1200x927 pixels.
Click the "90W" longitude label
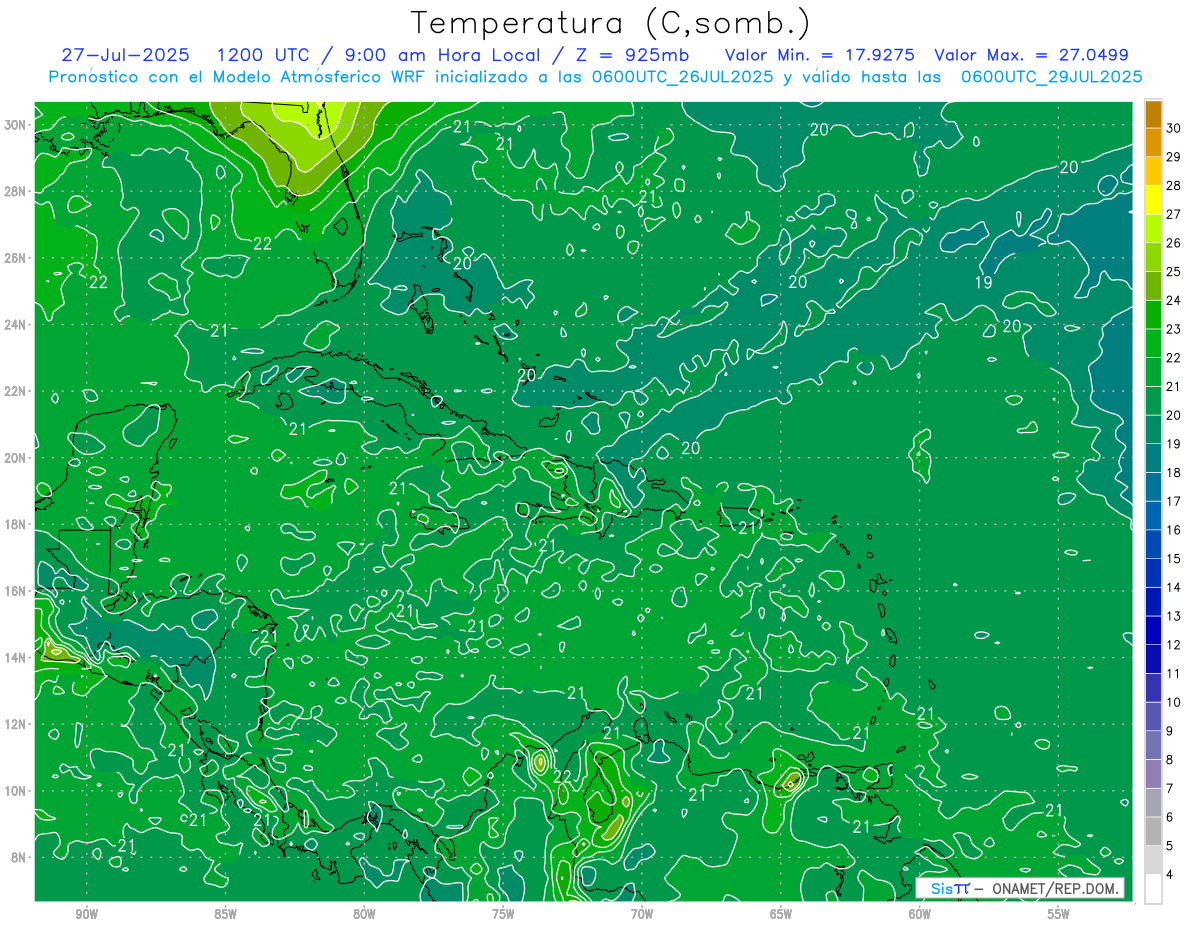[87, 914]
